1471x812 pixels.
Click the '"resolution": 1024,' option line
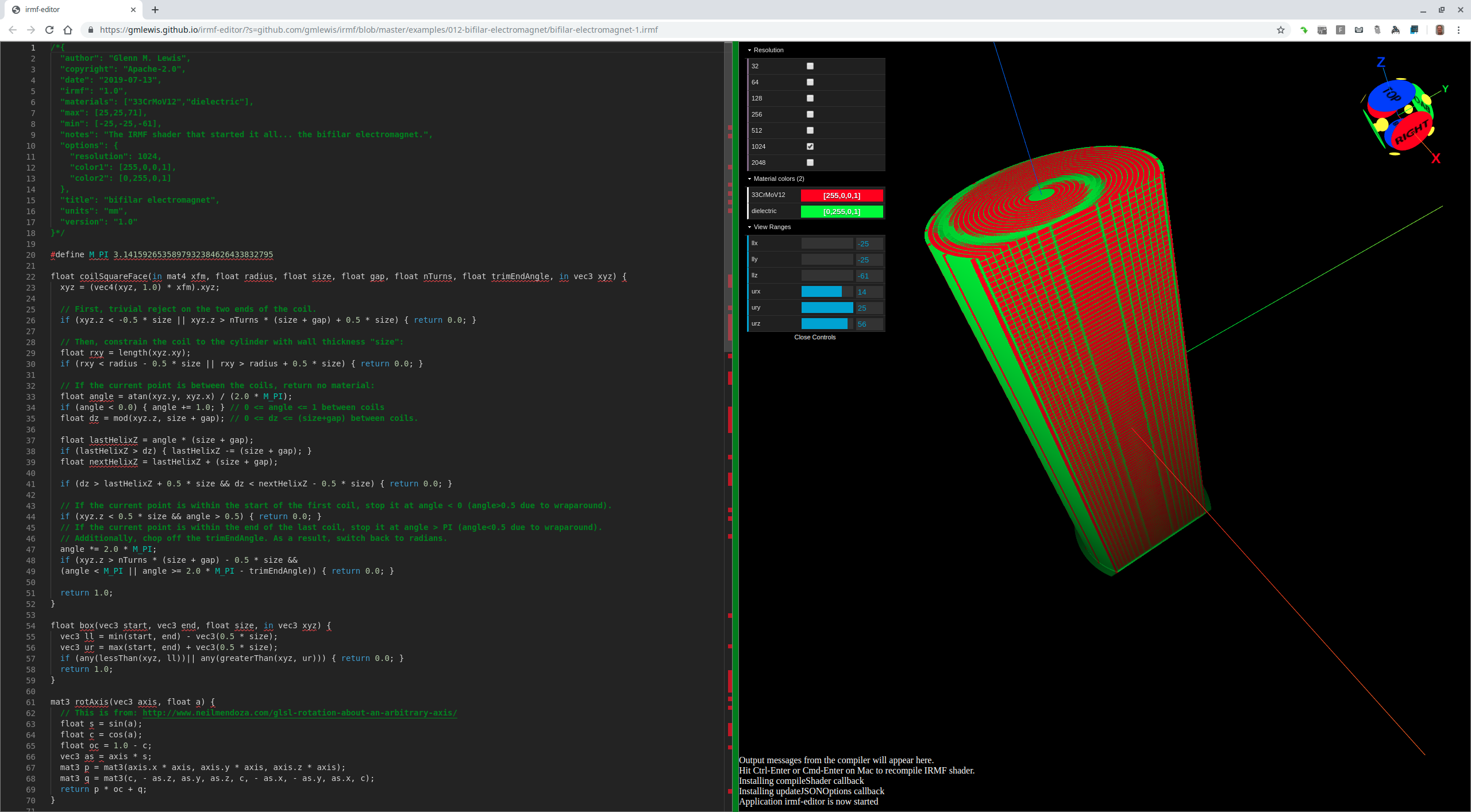coord(115,156)
